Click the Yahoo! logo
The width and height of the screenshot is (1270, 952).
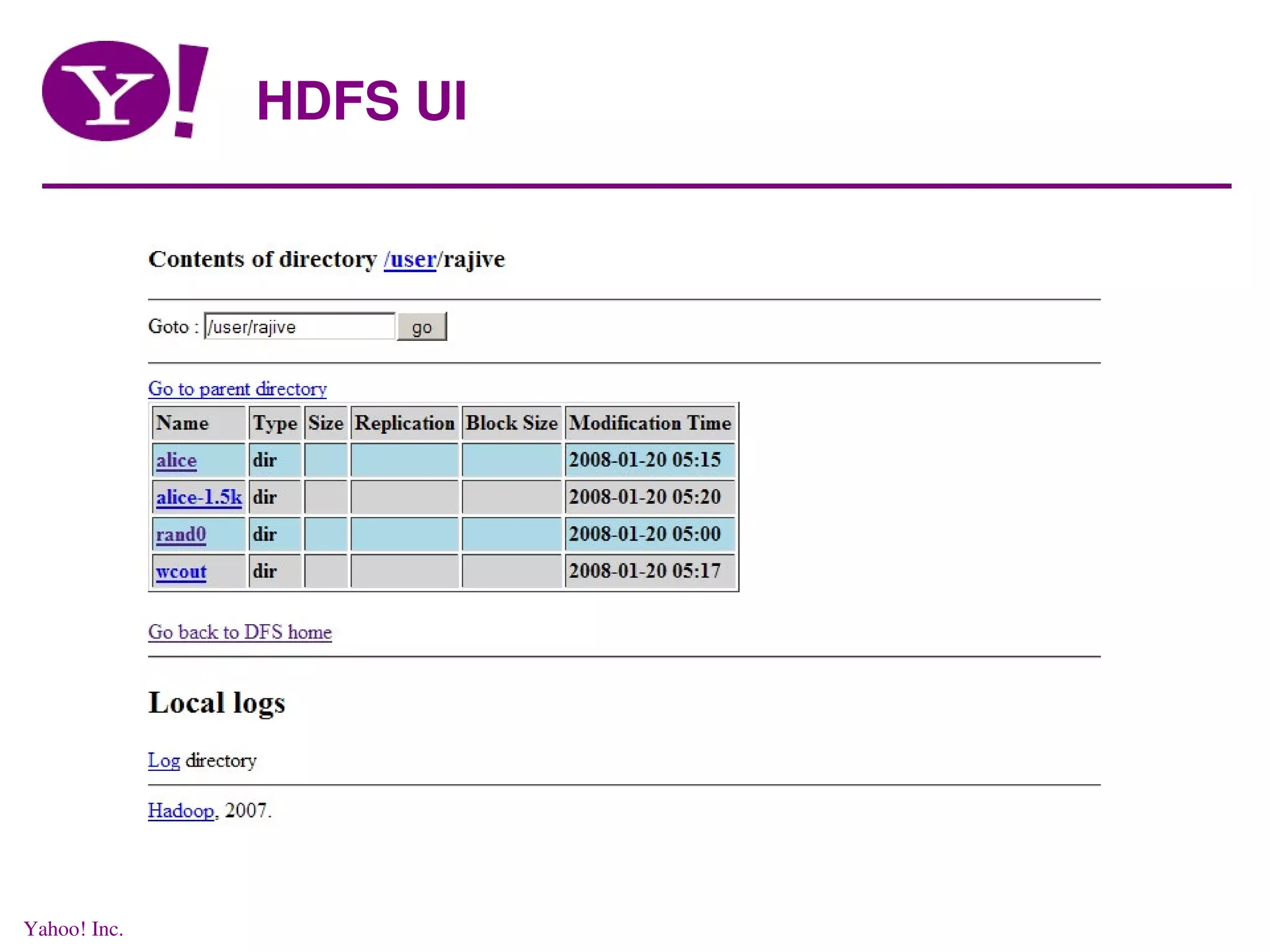124,90
